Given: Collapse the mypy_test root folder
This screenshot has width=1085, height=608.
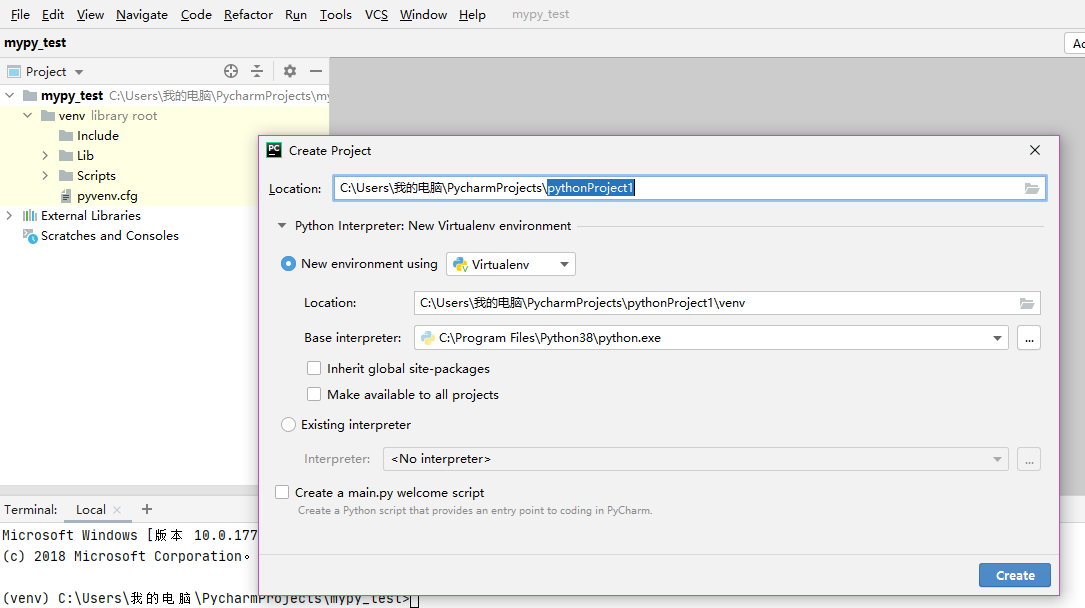Looking at the screenshot, I should click(x=10, y=95).
